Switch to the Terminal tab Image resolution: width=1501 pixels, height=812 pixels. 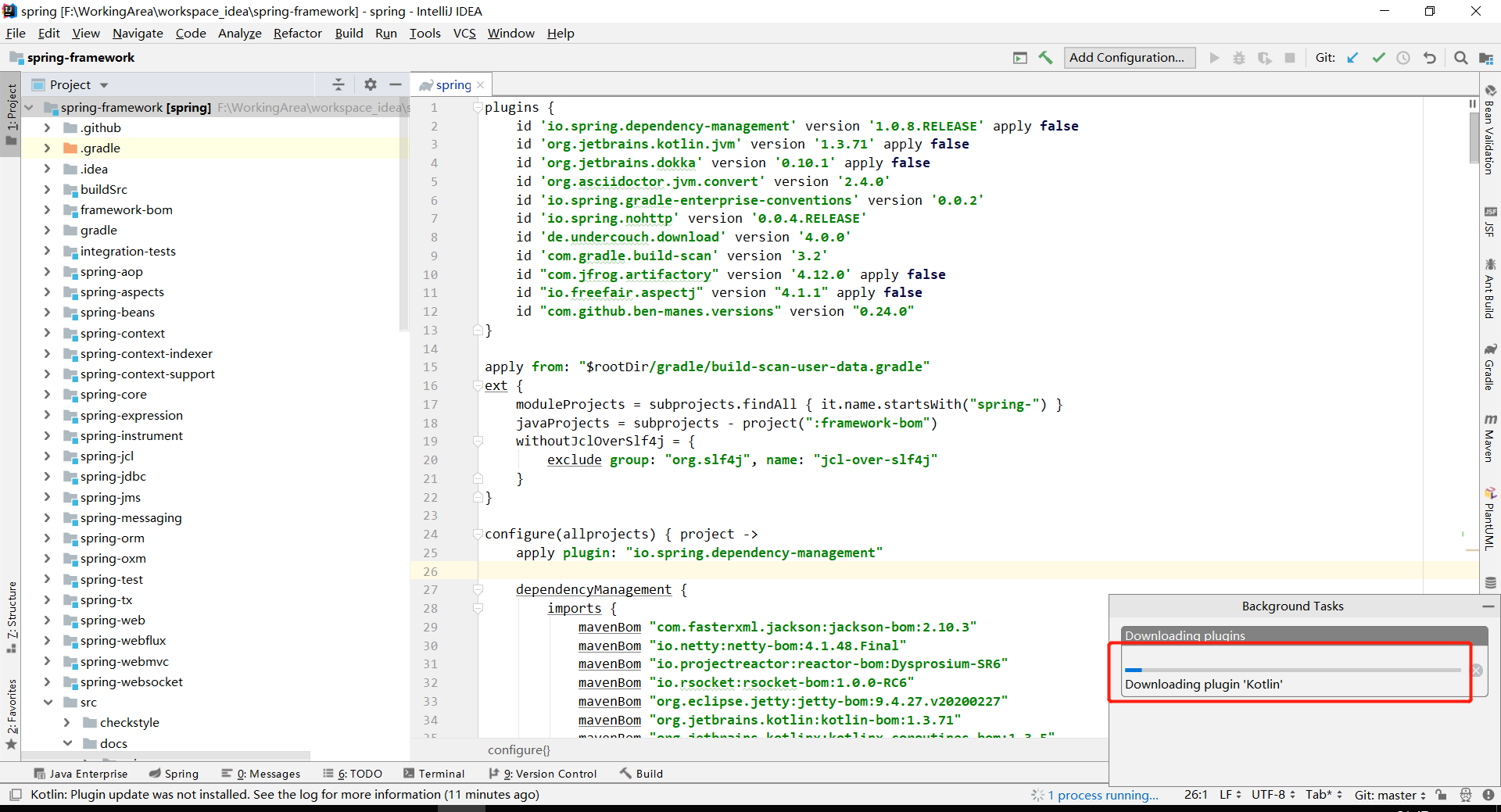pos(434,774)
